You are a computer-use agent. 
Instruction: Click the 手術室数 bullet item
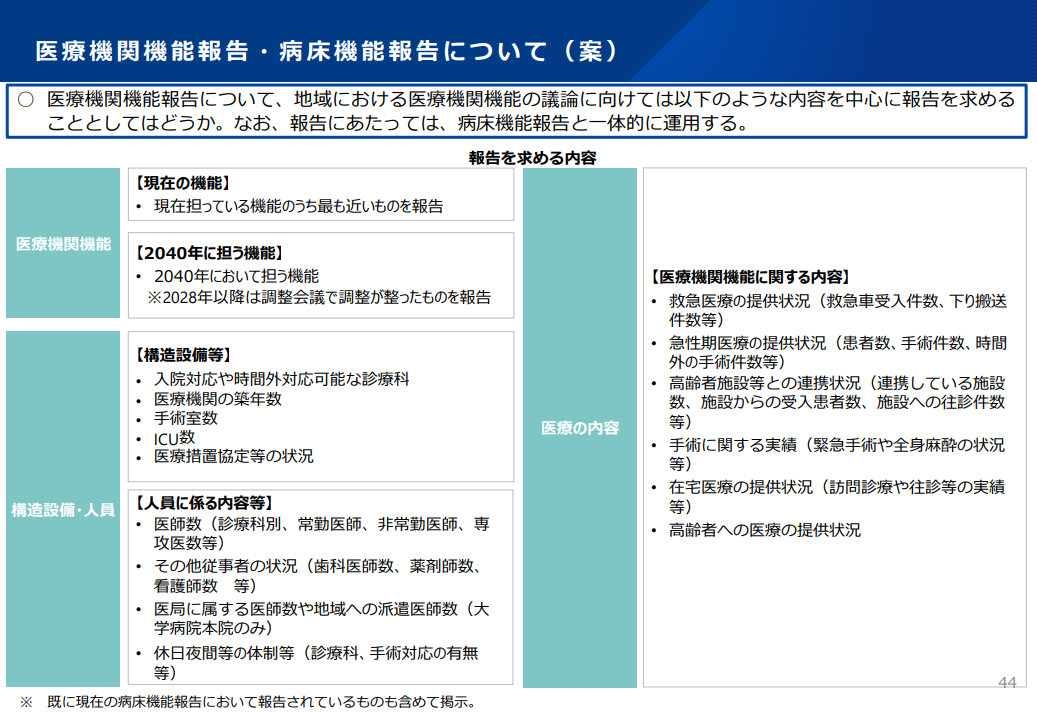click(x=185, y=418)
